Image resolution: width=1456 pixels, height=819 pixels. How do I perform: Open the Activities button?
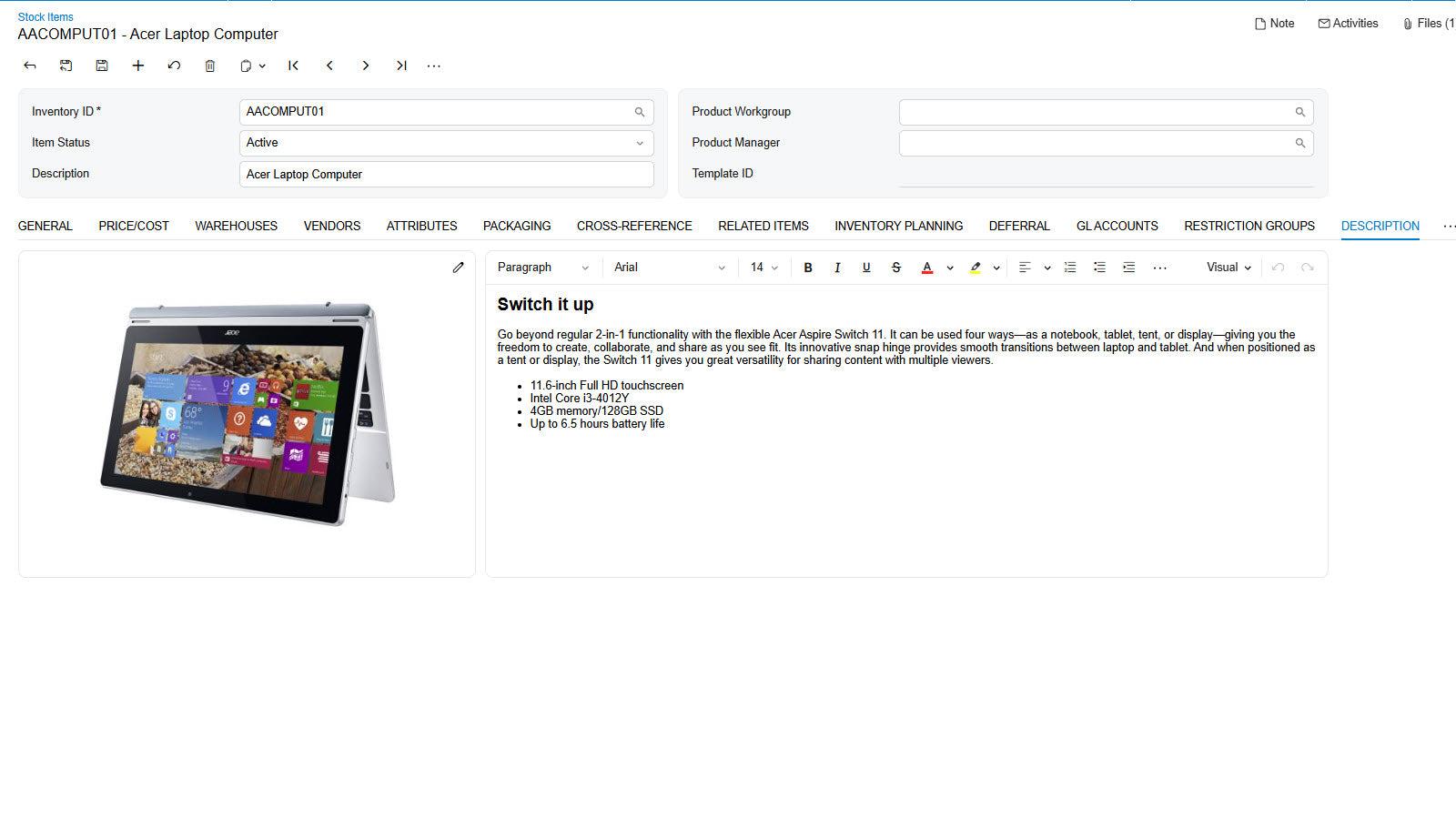[x=1349, y=24]
